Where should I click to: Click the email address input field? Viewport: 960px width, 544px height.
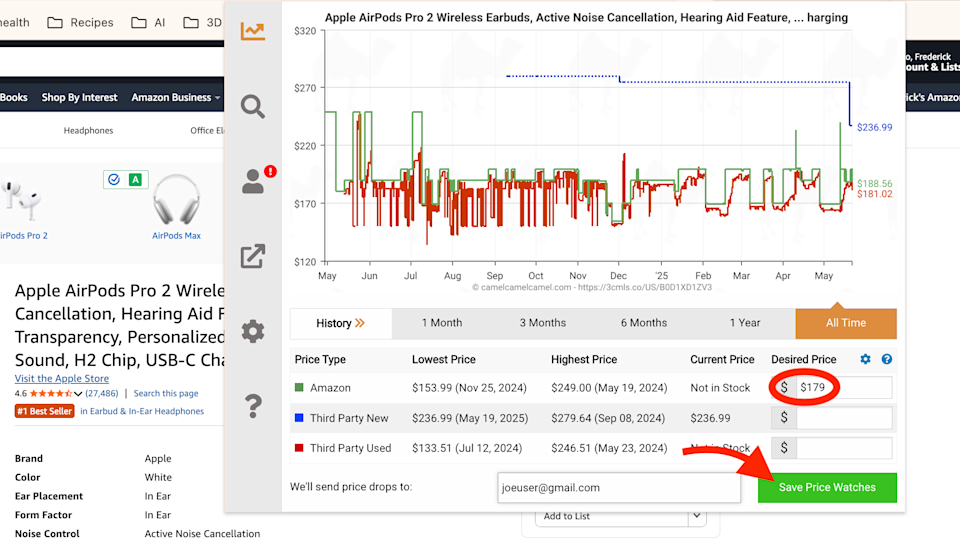[619, 487]
